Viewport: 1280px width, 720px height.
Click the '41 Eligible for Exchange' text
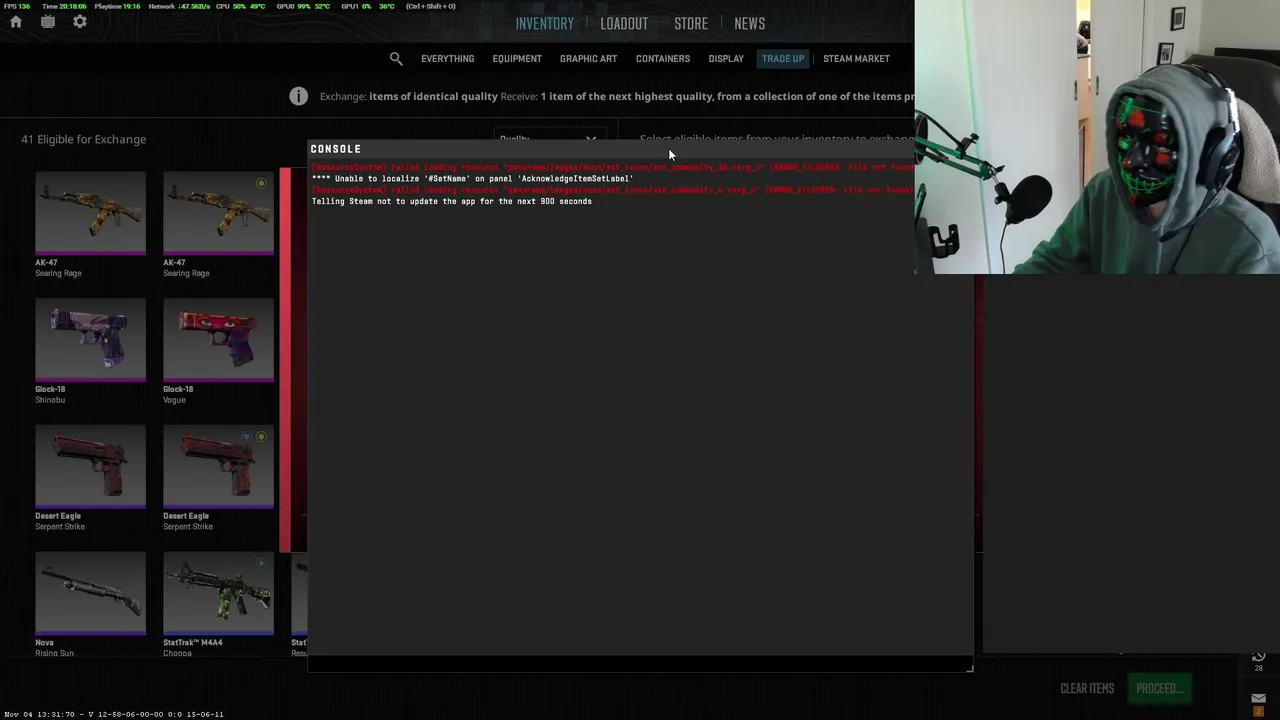click(x=84, y=139)
